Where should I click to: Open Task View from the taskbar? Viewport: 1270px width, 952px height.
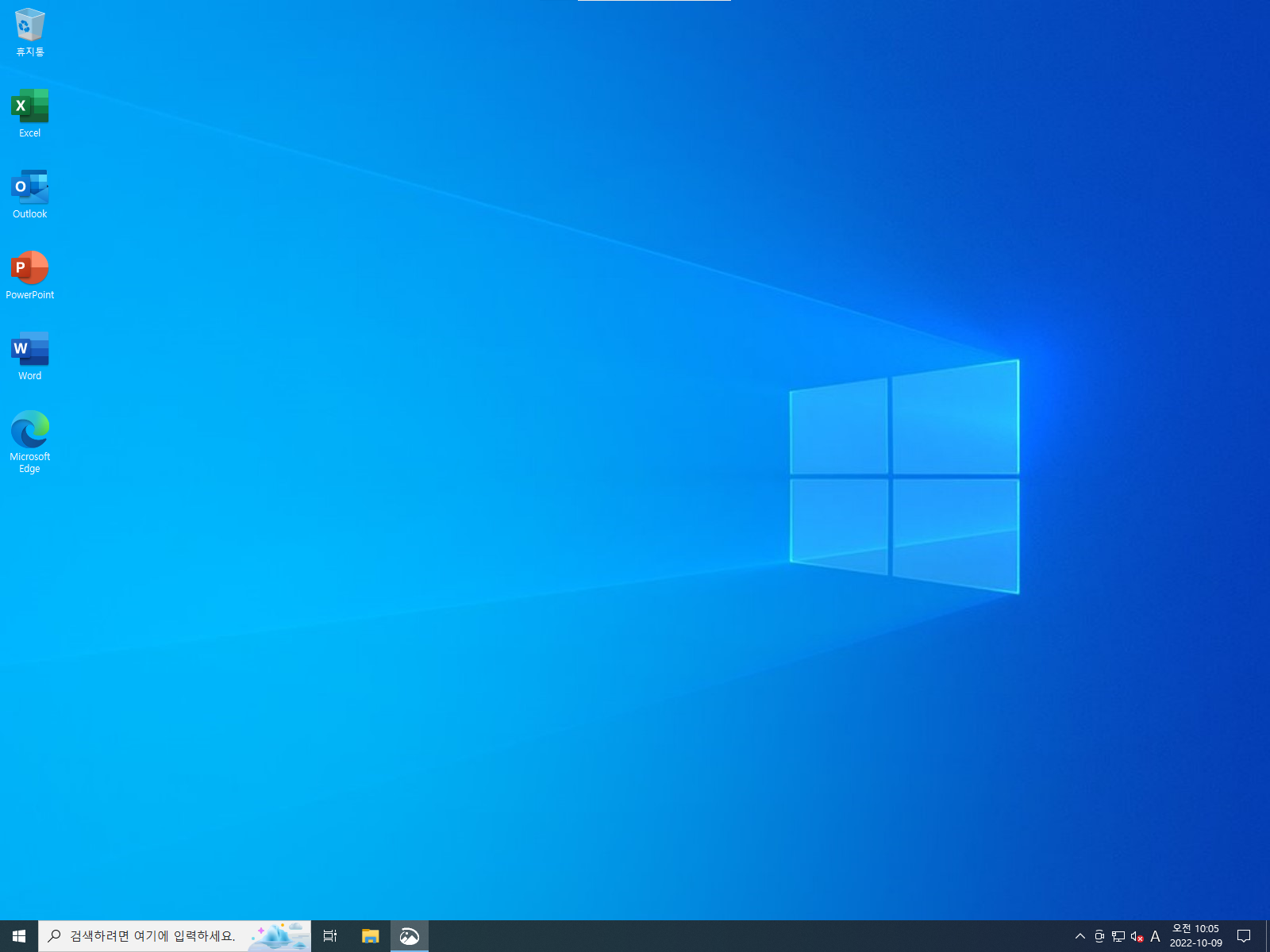[x=330, y=936]
